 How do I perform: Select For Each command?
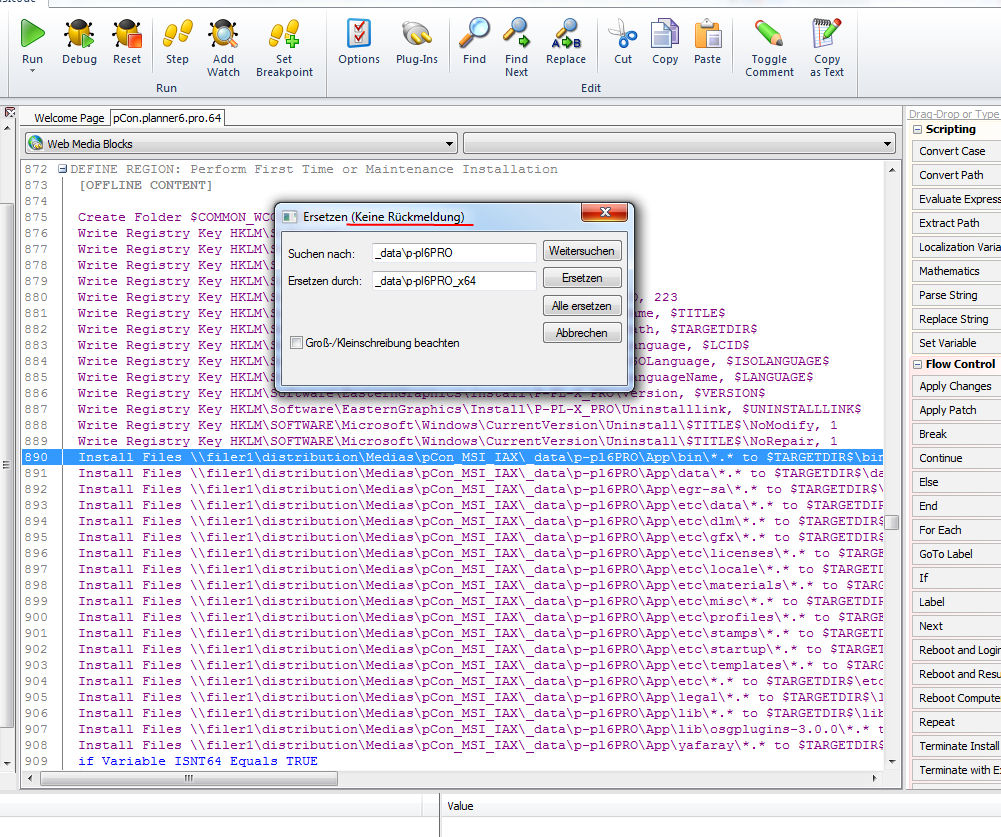click(x=956, y=530)
